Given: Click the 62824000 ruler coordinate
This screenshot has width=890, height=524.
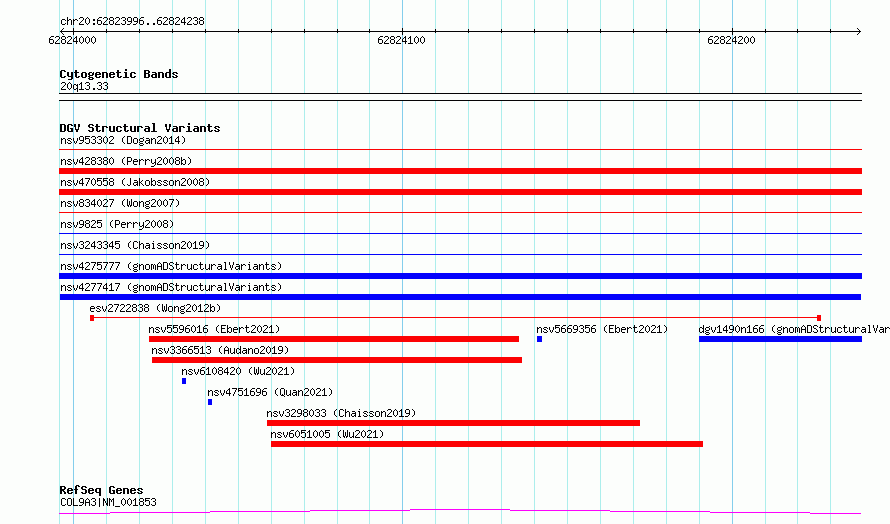Looking at the screenshot, I should (x=73, y=40).
